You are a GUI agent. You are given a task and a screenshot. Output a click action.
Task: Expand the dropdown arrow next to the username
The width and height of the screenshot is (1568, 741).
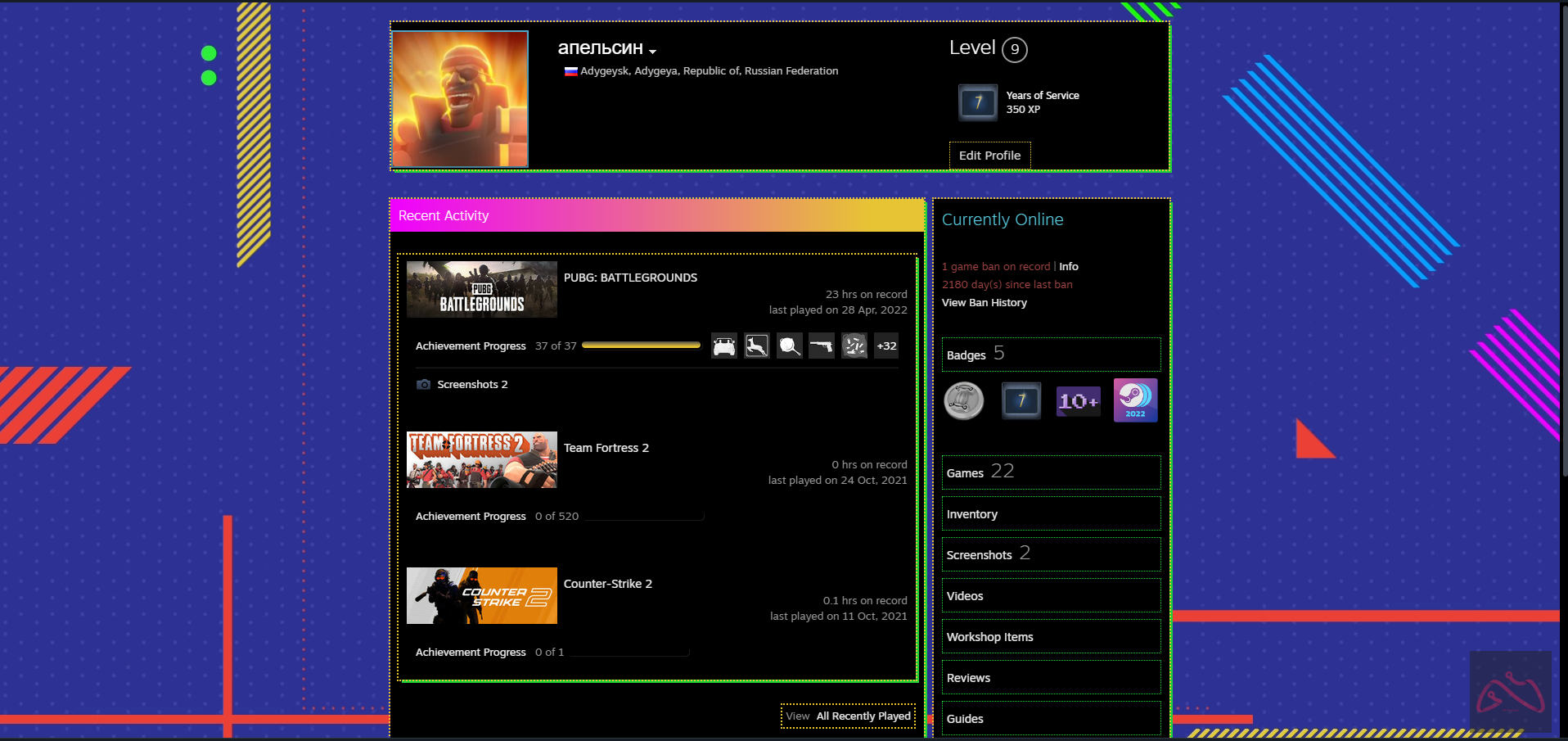tap(652, 52)
